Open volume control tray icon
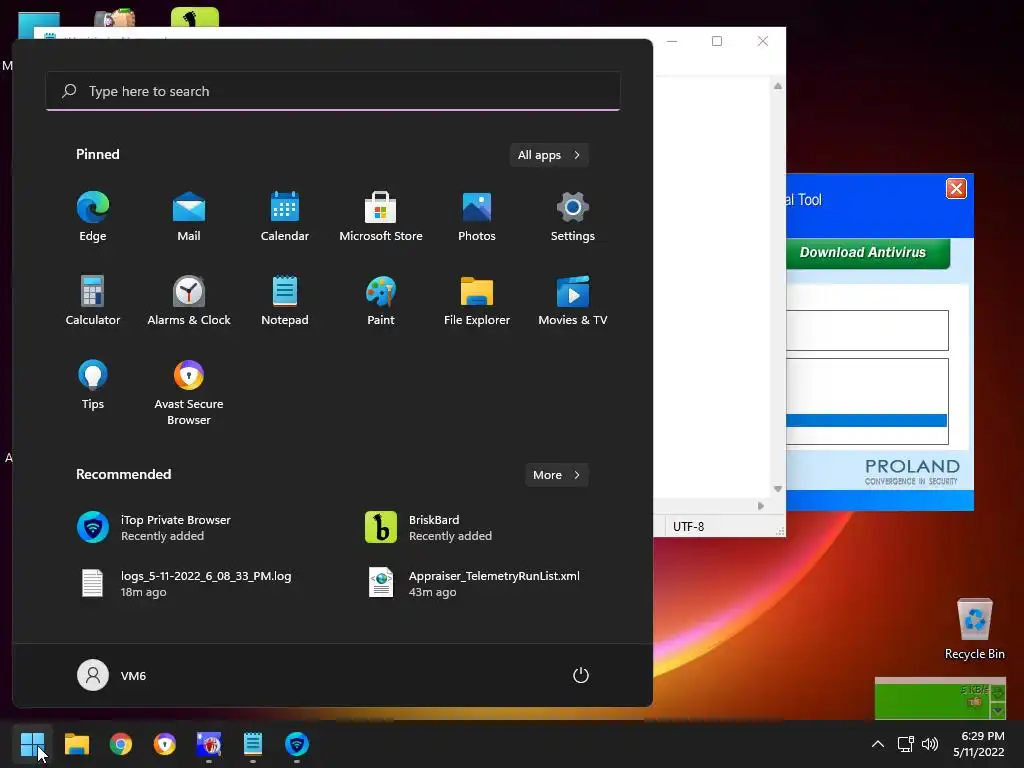Screen dimensions: 1024x768 (x=930, y=744)
